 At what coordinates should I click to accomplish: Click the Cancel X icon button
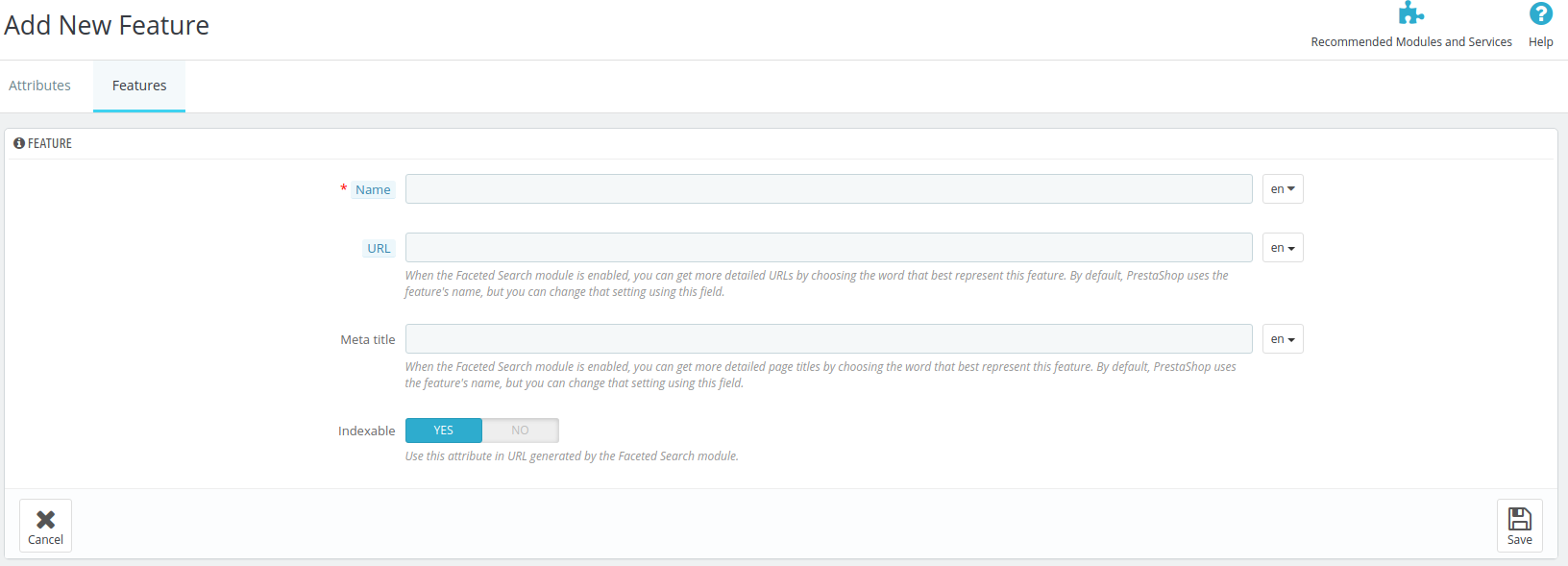pyautogui.click(x=45, y=526)
